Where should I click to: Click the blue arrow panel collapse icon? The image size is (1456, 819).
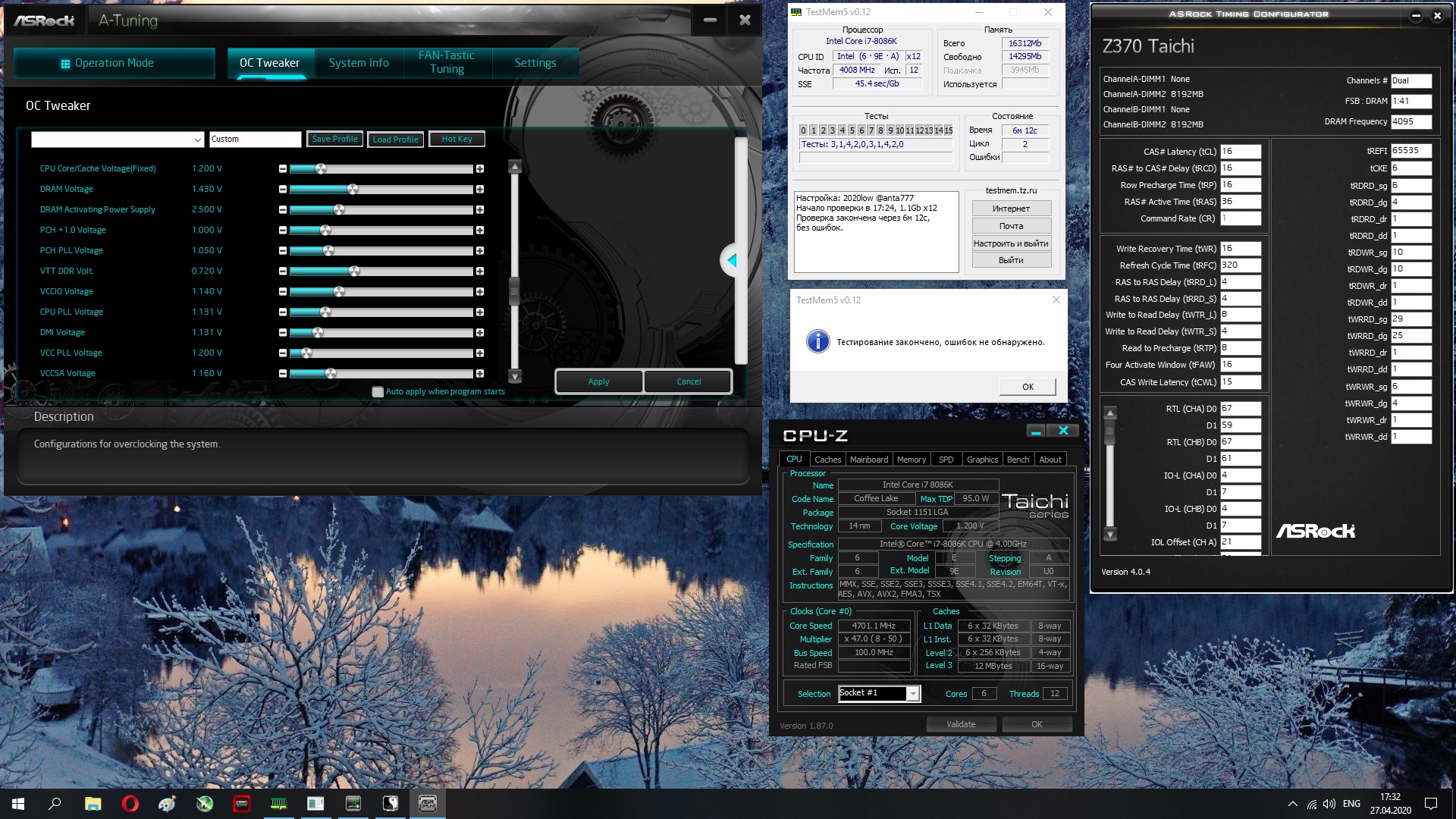point(731,261)
